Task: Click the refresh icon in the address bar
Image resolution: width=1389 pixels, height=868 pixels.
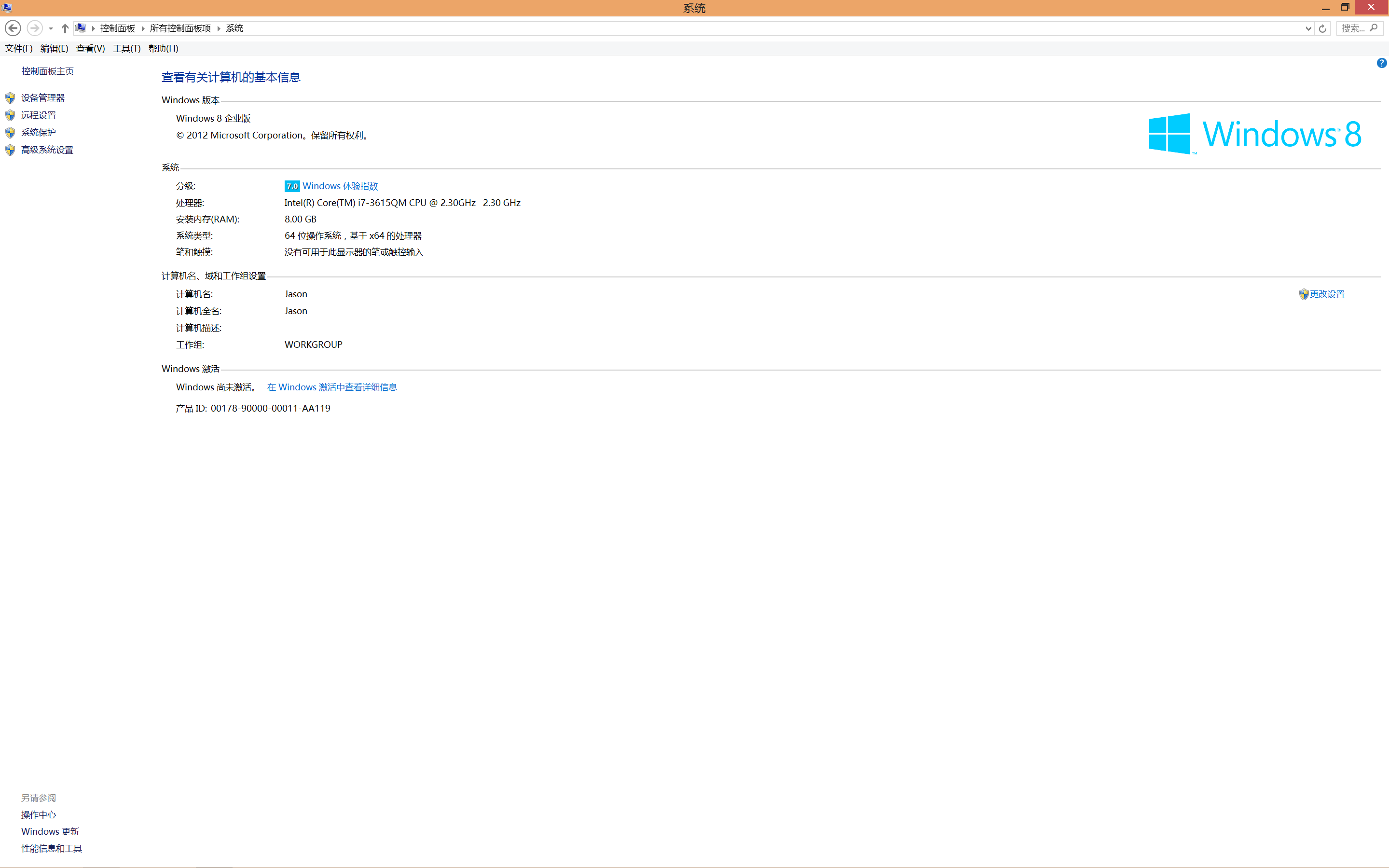Action: pos(1322,28)
